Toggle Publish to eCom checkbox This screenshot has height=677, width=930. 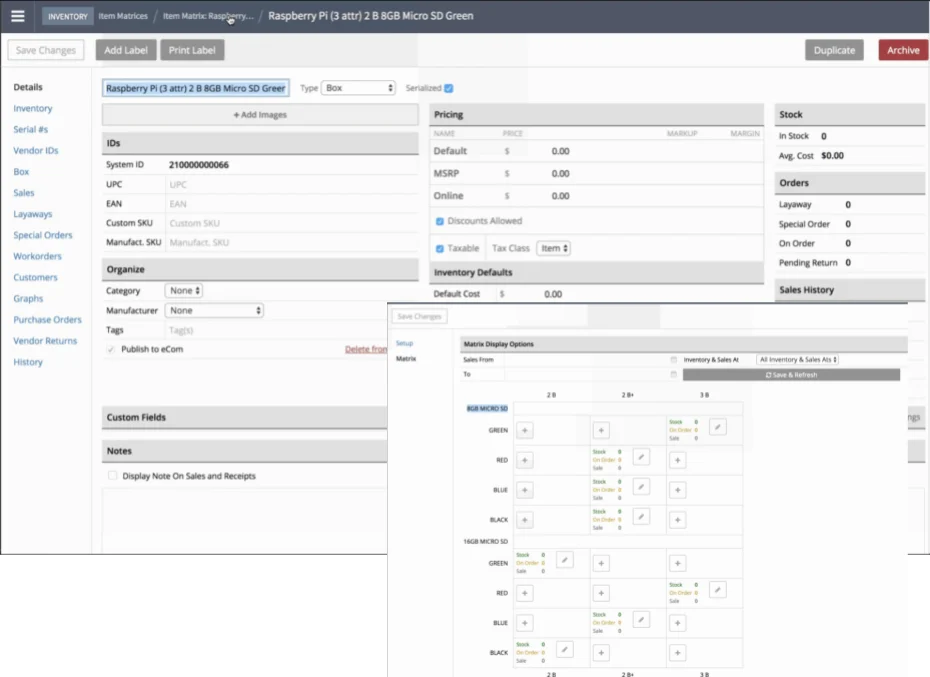[x=111, y=349]
